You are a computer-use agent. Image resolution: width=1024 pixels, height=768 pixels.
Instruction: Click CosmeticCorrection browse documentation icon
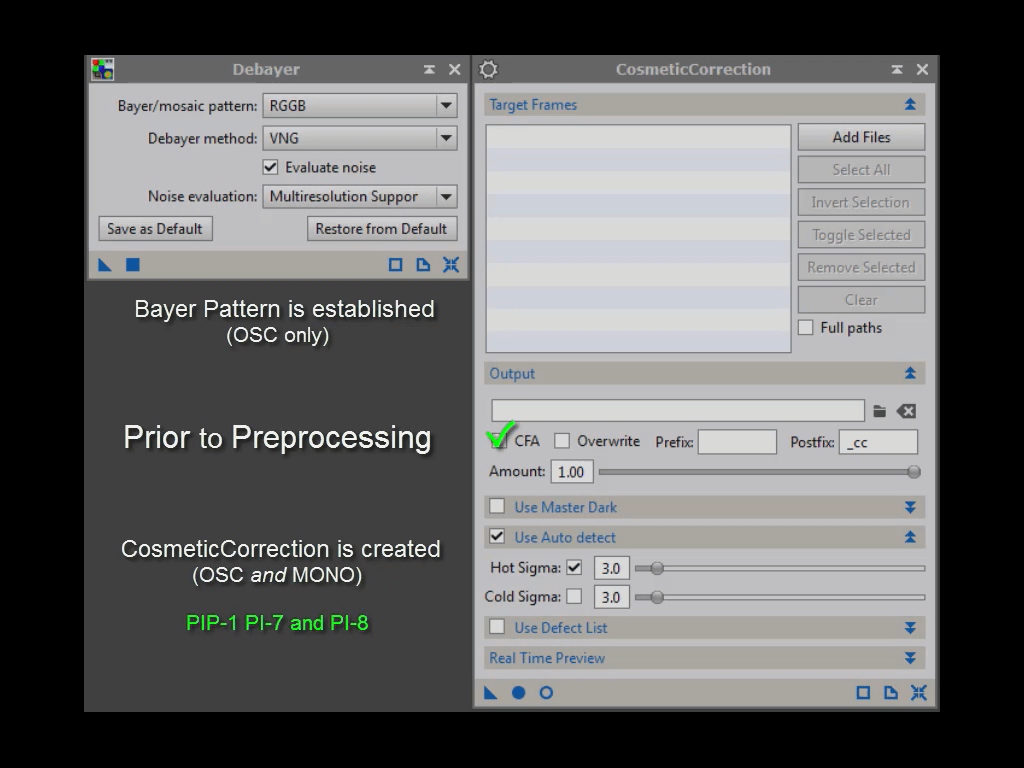tap(890, 693)
